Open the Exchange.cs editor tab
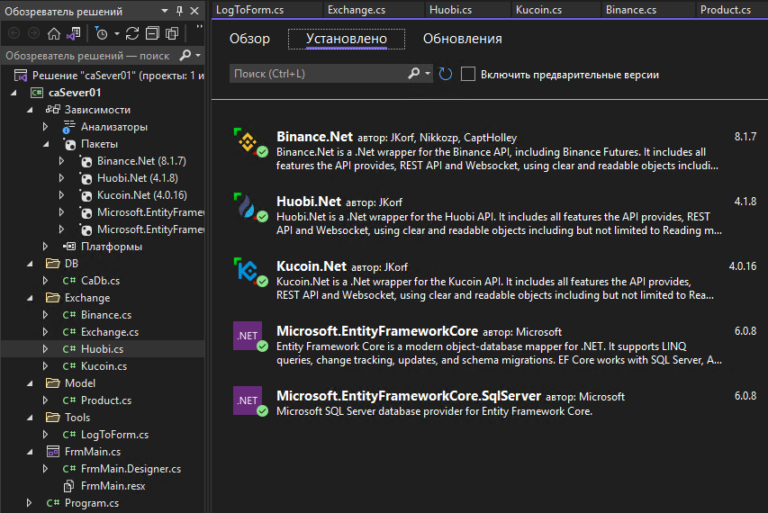 [x=356, y=10]
